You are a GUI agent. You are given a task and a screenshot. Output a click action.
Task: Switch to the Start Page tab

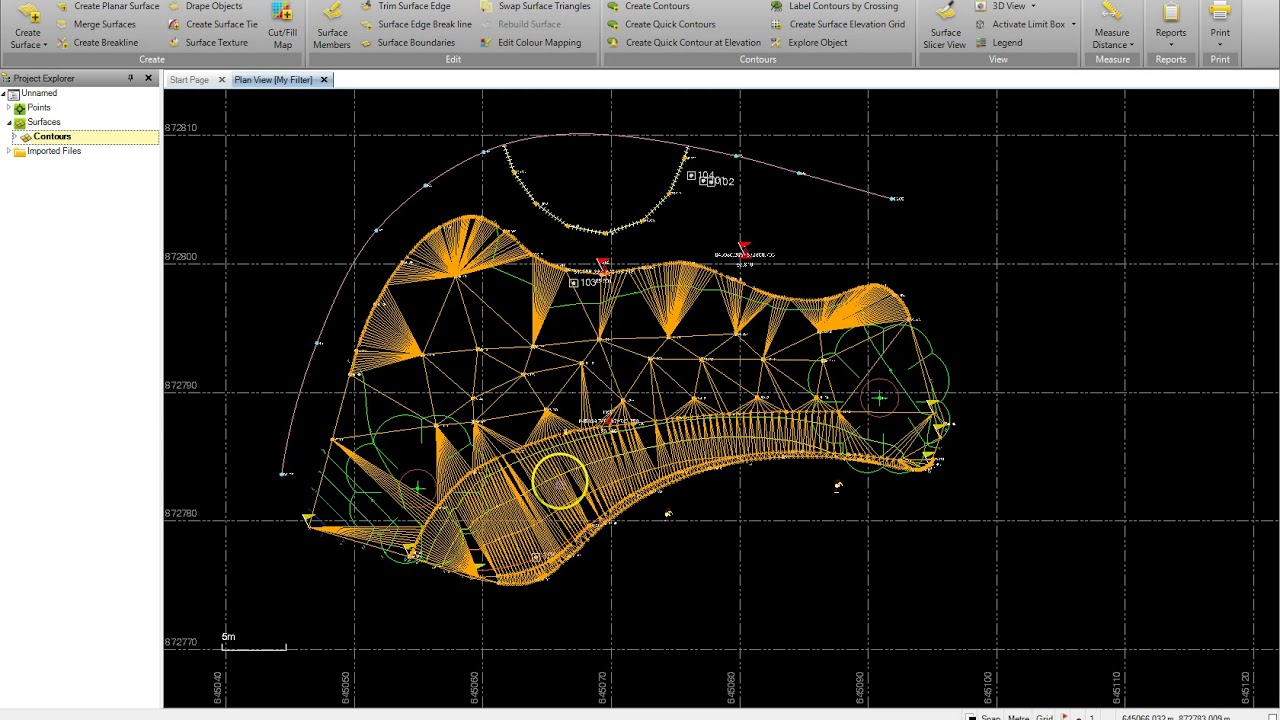189,80
